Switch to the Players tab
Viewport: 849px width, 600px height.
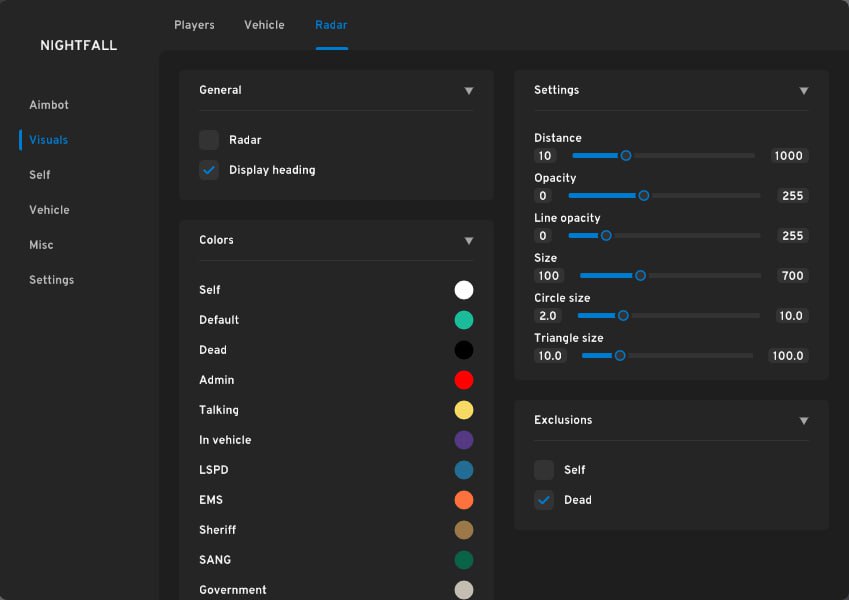click(x=194, y=25)
